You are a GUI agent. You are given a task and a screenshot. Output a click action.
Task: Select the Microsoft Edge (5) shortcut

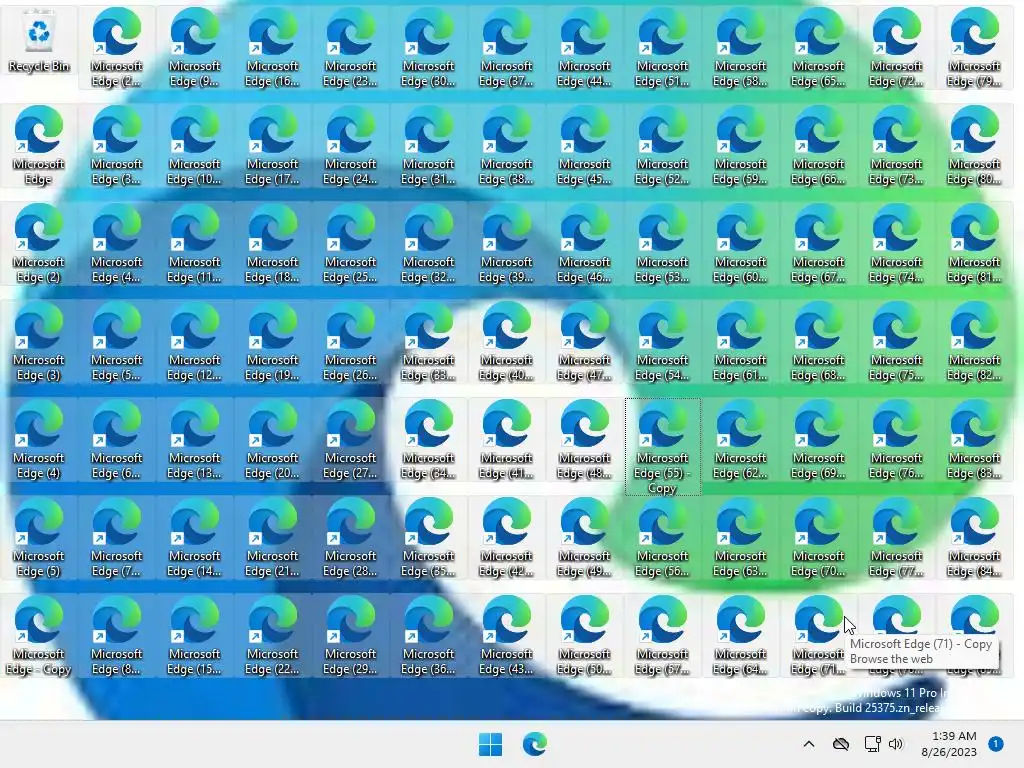(x=39, y=538)
